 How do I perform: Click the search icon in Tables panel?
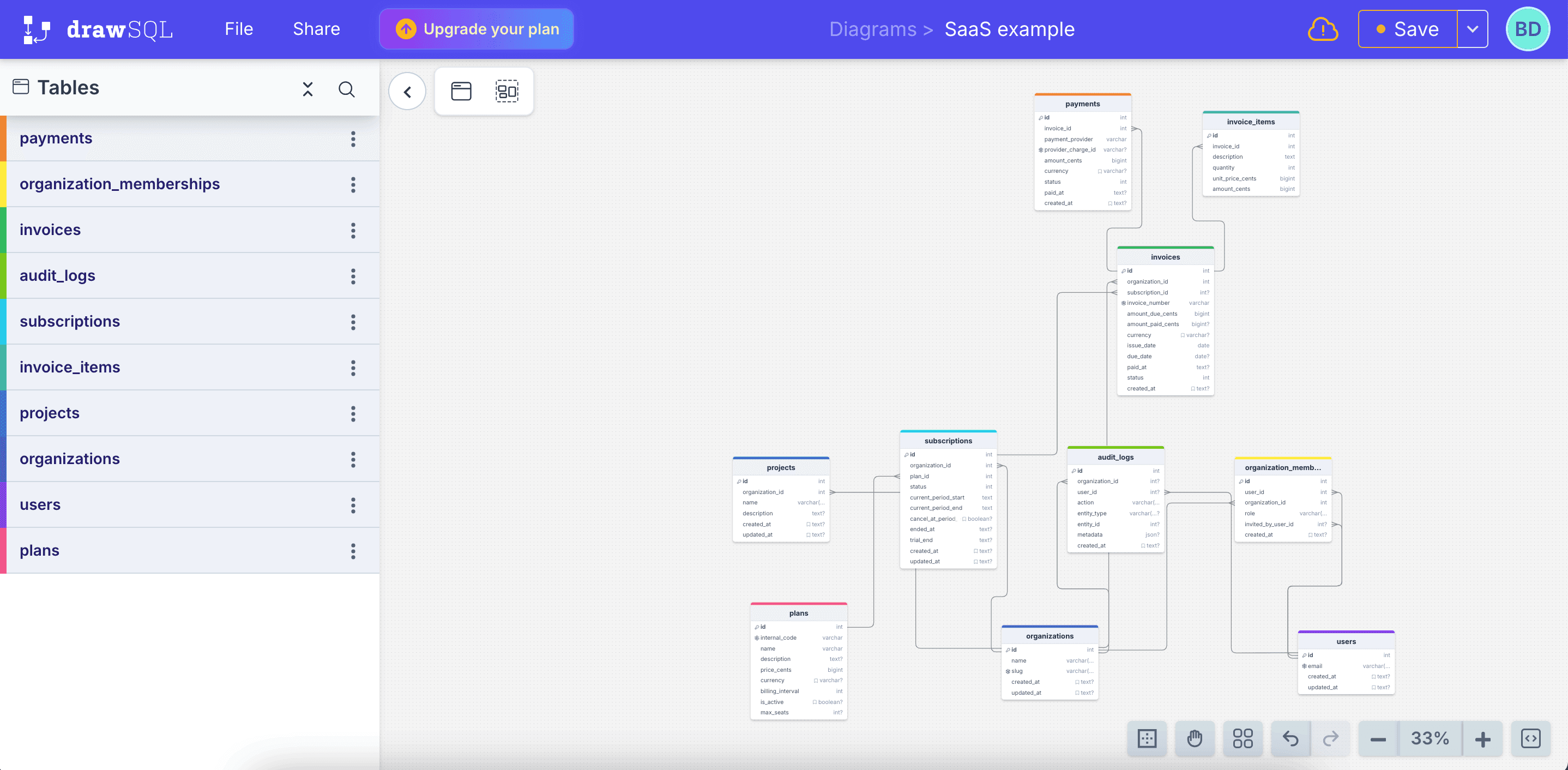346,89
